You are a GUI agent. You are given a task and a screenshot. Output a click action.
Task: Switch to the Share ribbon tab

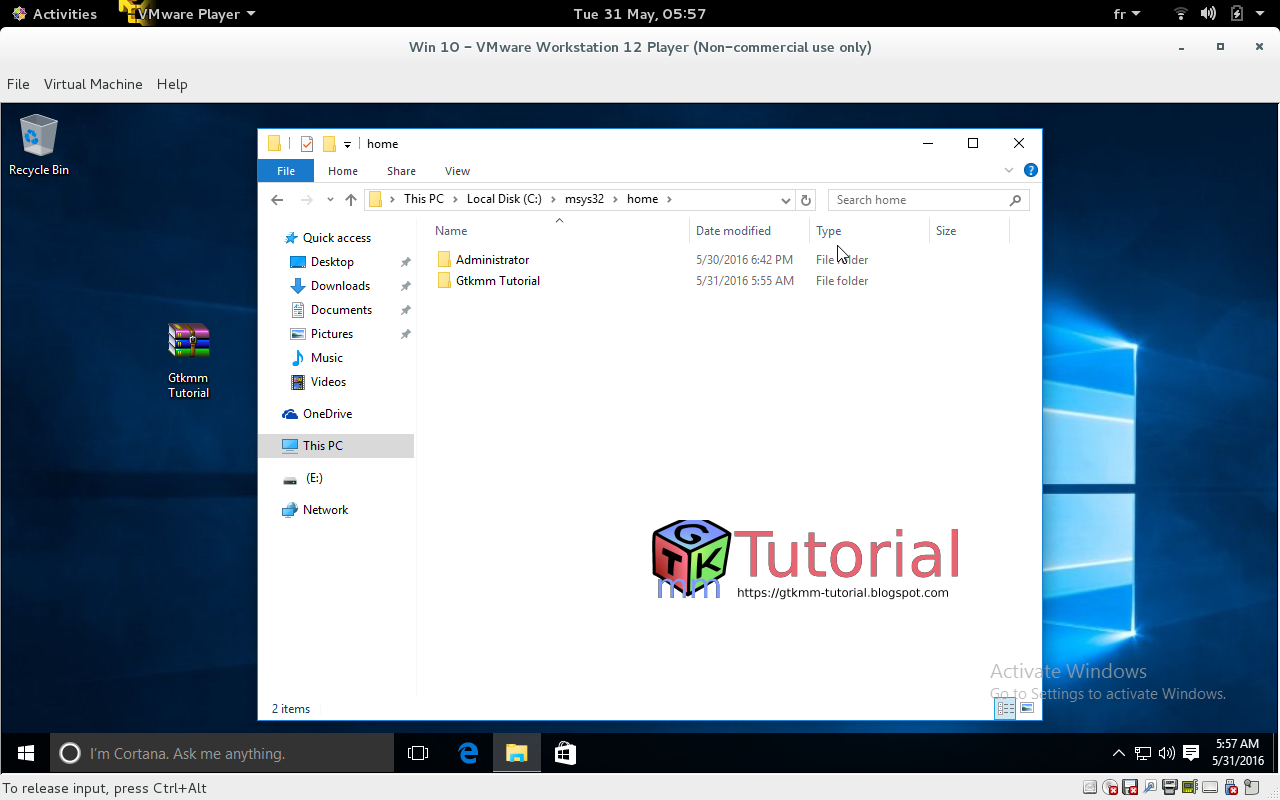pos(401,171)
